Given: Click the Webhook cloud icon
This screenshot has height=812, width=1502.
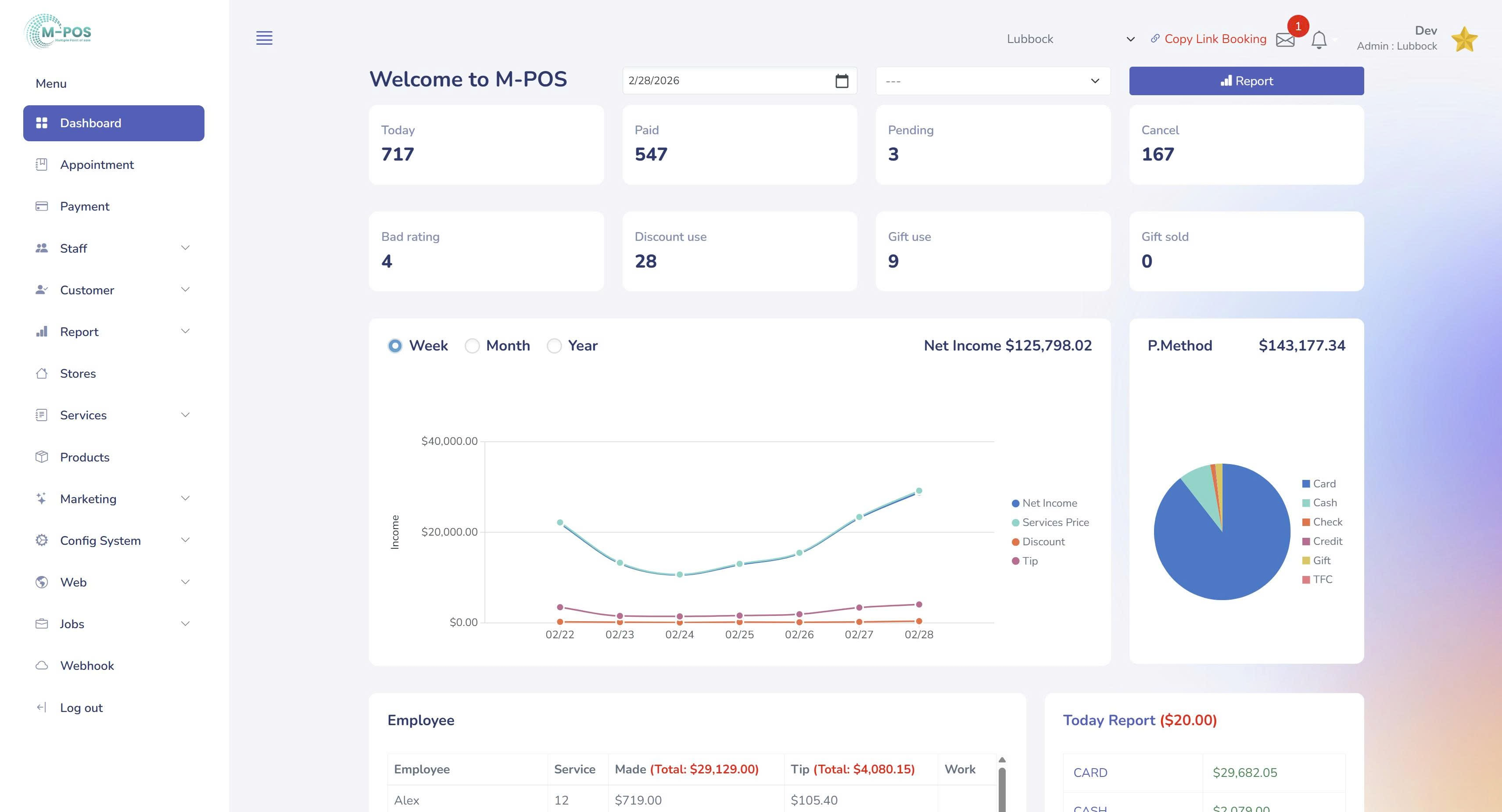Looking at the screenshot, I should point(41,665).
